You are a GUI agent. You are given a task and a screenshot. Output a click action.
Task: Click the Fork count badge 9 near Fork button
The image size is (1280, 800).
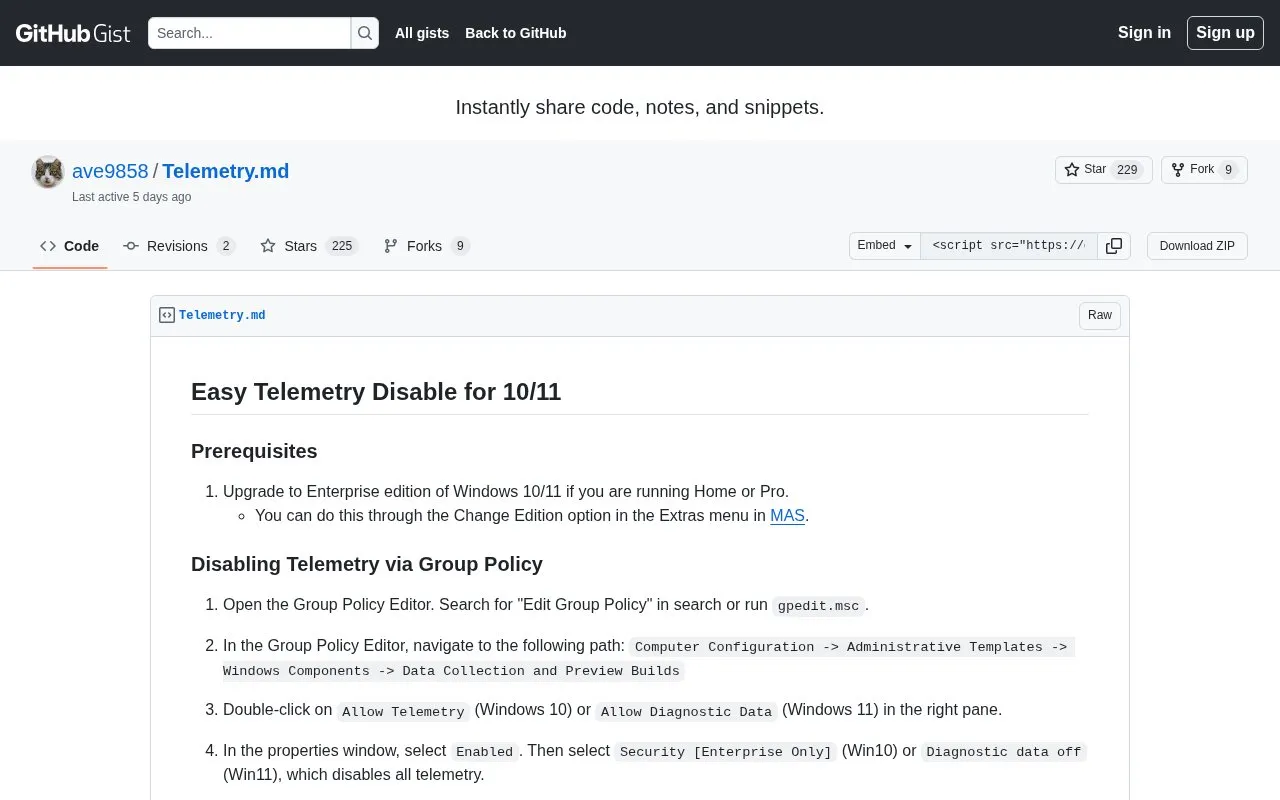click(x=1229, y=170)
